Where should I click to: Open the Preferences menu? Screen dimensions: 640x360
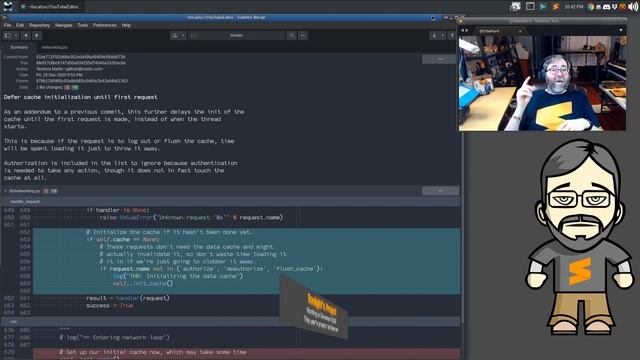point(105,25)
